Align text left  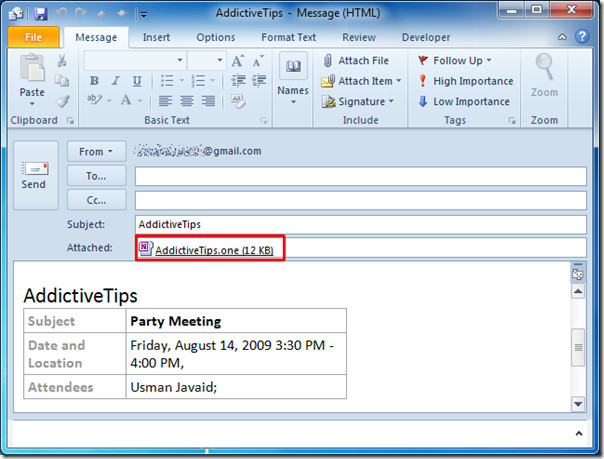click(x=165, y=101)
